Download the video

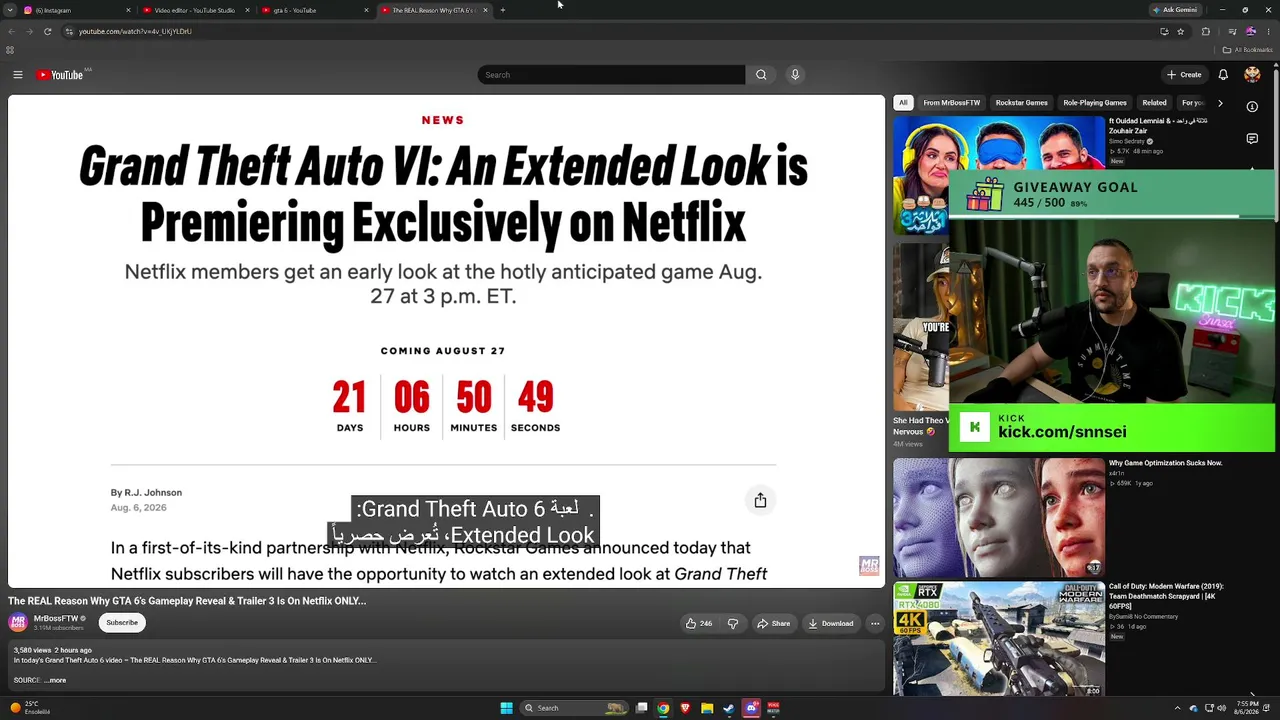pyautogui.click(x=831, y=624)
